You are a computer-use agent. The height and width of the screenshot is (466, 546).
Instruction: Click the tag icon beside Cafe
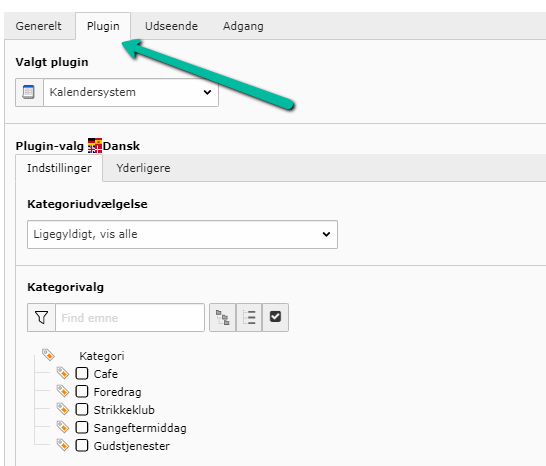pyautogui.click(x=63, y=373)
